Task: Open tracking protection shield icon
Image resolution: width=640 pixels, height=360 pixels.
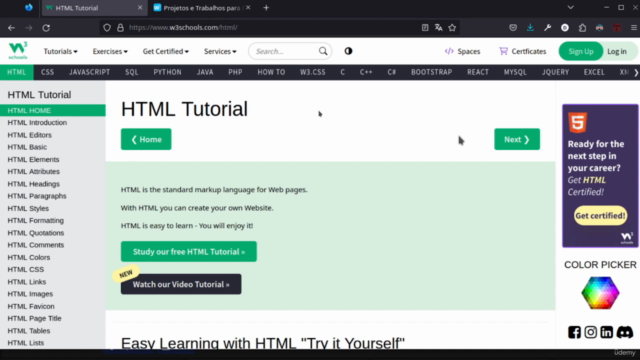Action: click(107, 27)
